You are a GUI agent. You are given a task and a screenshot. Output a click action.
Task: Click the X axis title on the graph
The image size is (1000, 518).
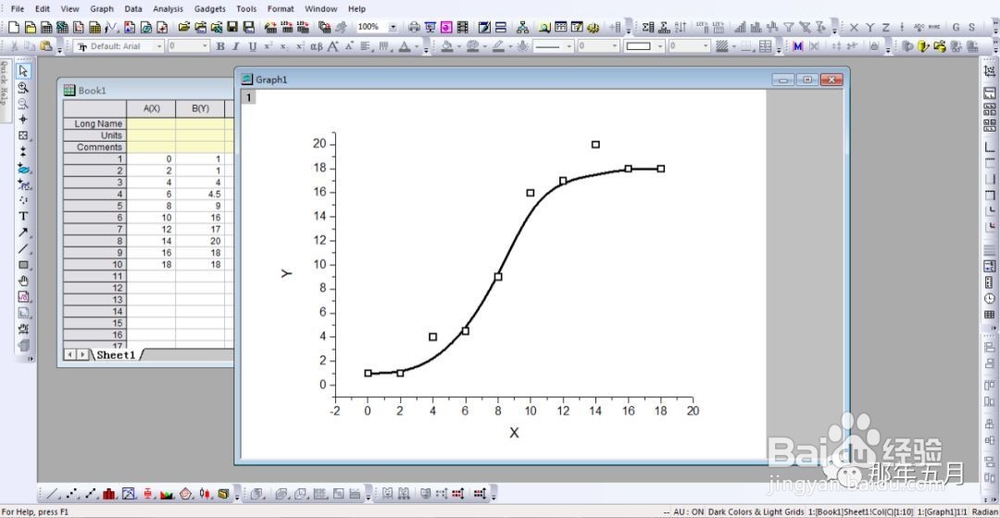tap(514, 433)
